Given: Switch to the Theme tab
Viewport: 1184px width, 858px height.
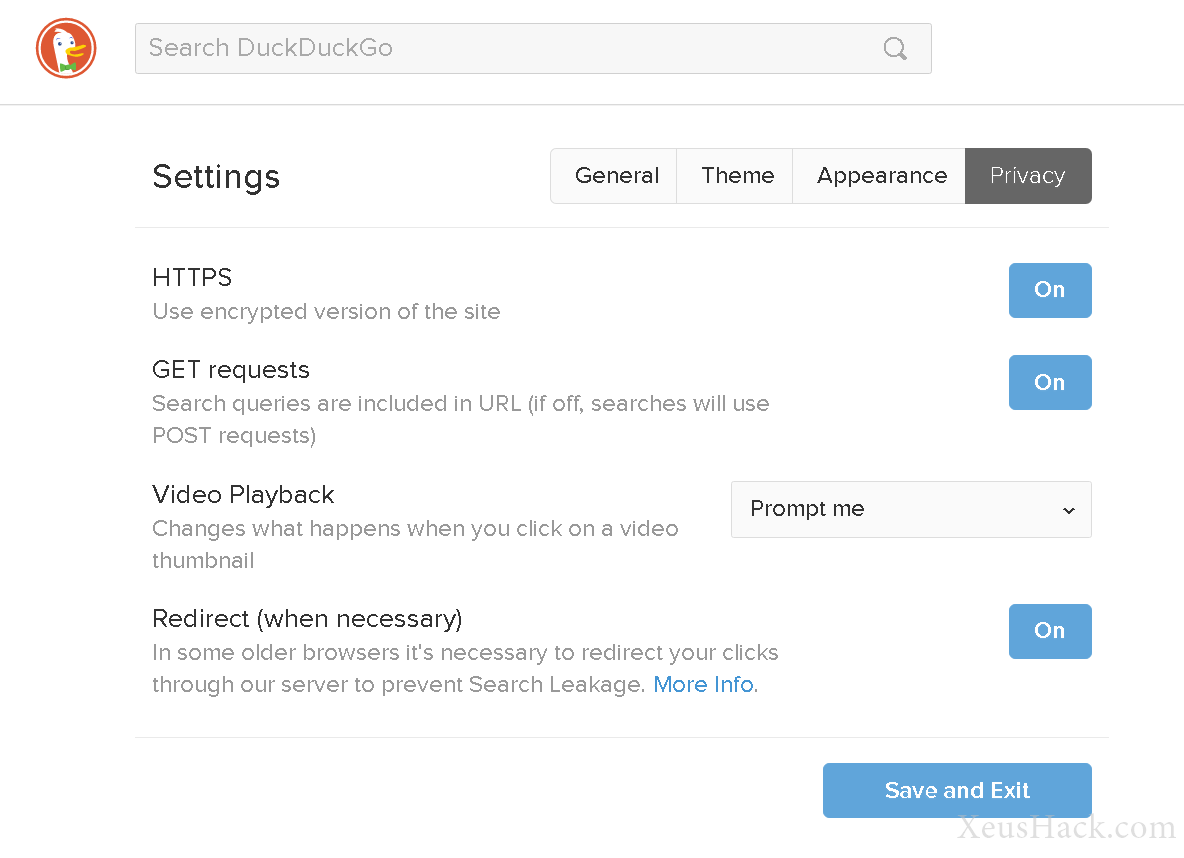Looking at the screenshot, I should pos(737,176).
